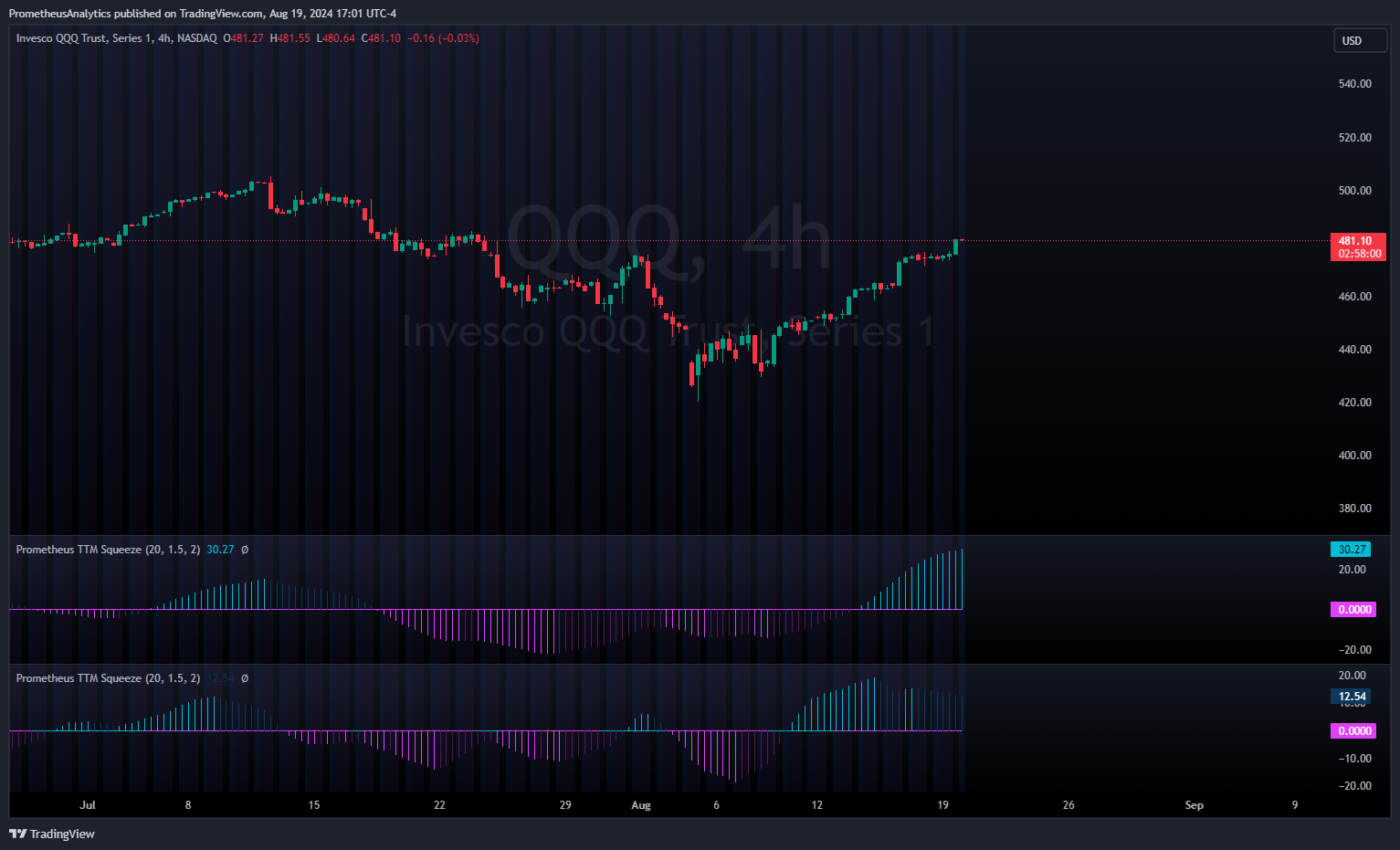
Task: Click the 500.00 price axis label
Action: click(1355, 191)
